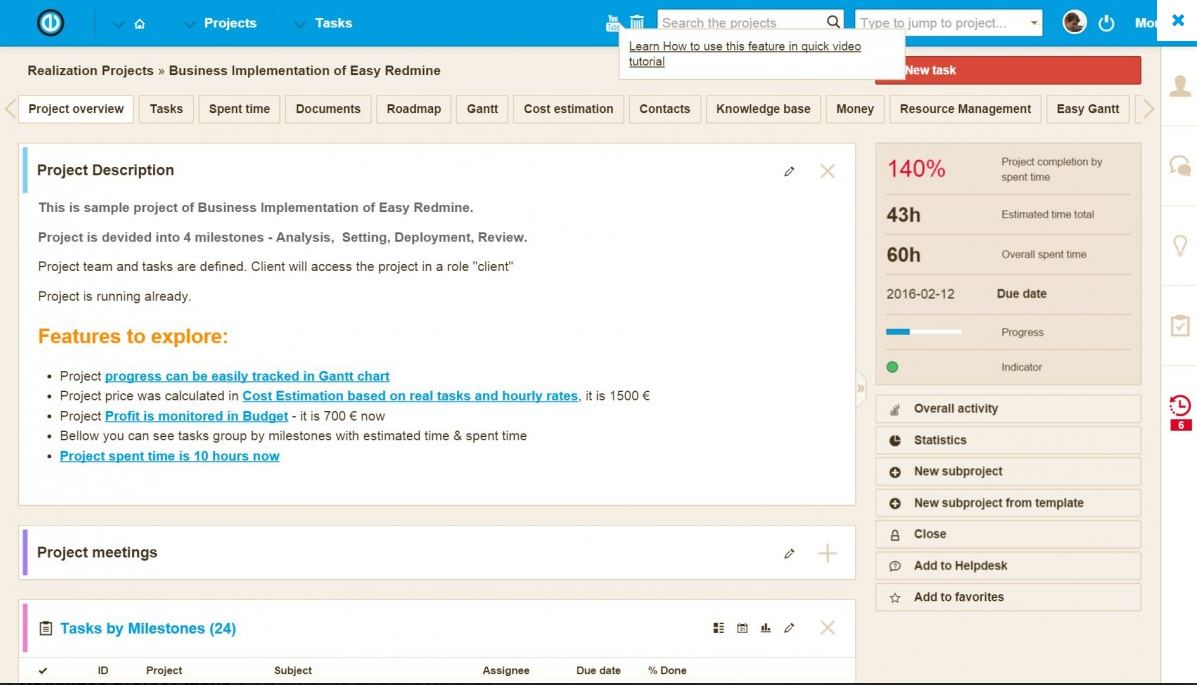Expand the Project meetings module

(828, 554)
